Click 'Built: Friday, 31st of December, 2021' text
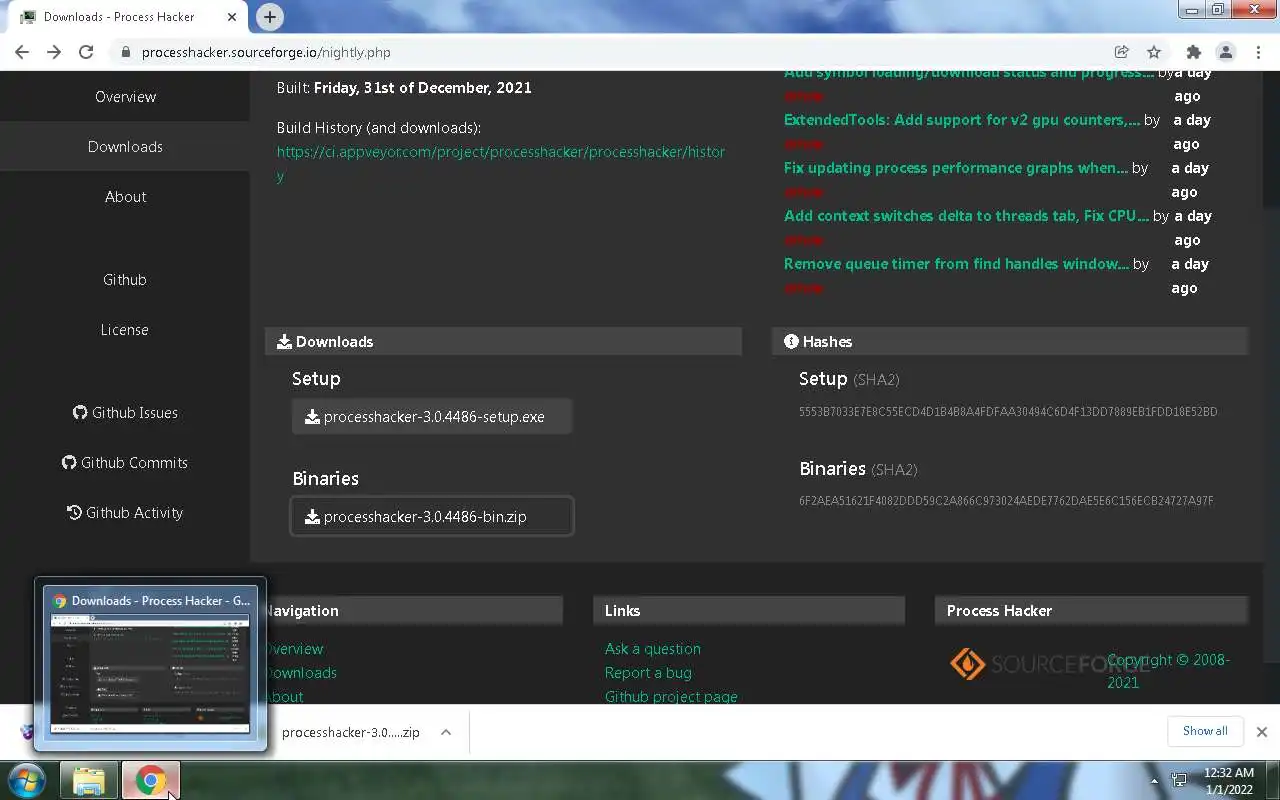1280x800 pixels. 404,88
